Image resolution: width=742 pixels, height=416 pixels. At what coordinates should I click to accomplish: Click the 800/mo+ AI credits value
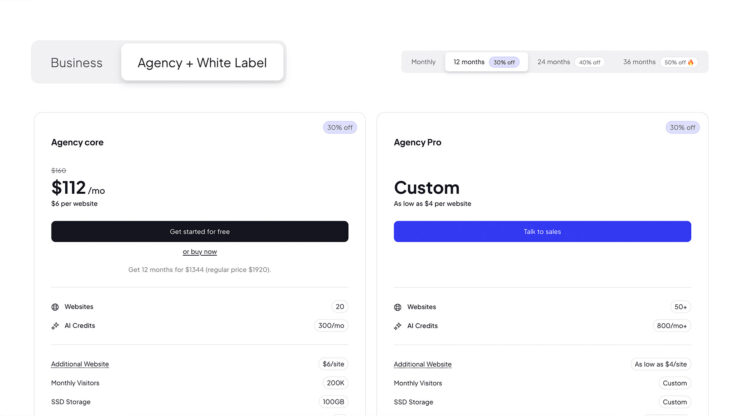671,326
